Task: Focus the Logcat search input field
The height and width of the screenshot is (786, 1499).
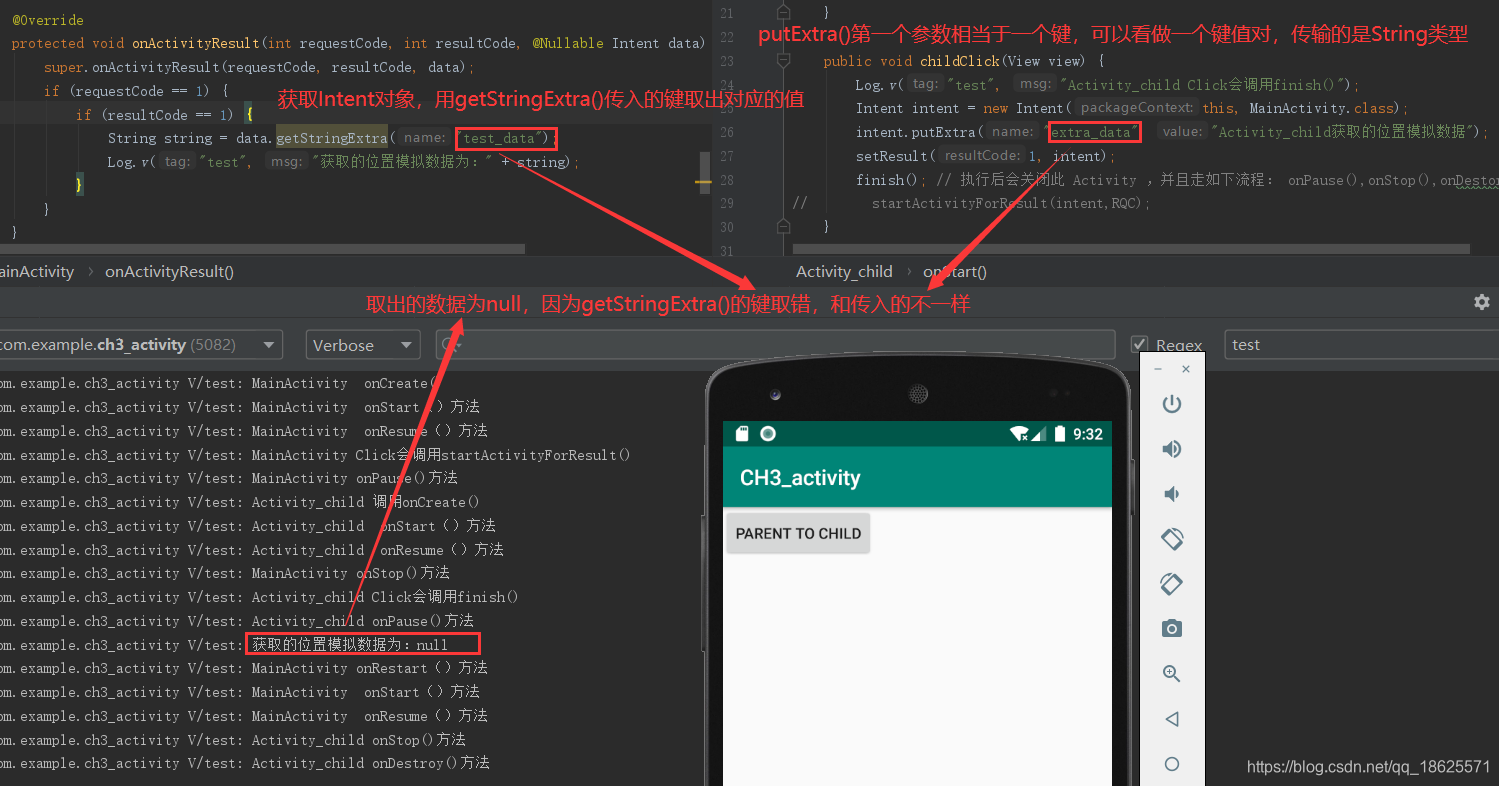Action: coord(775,345)
